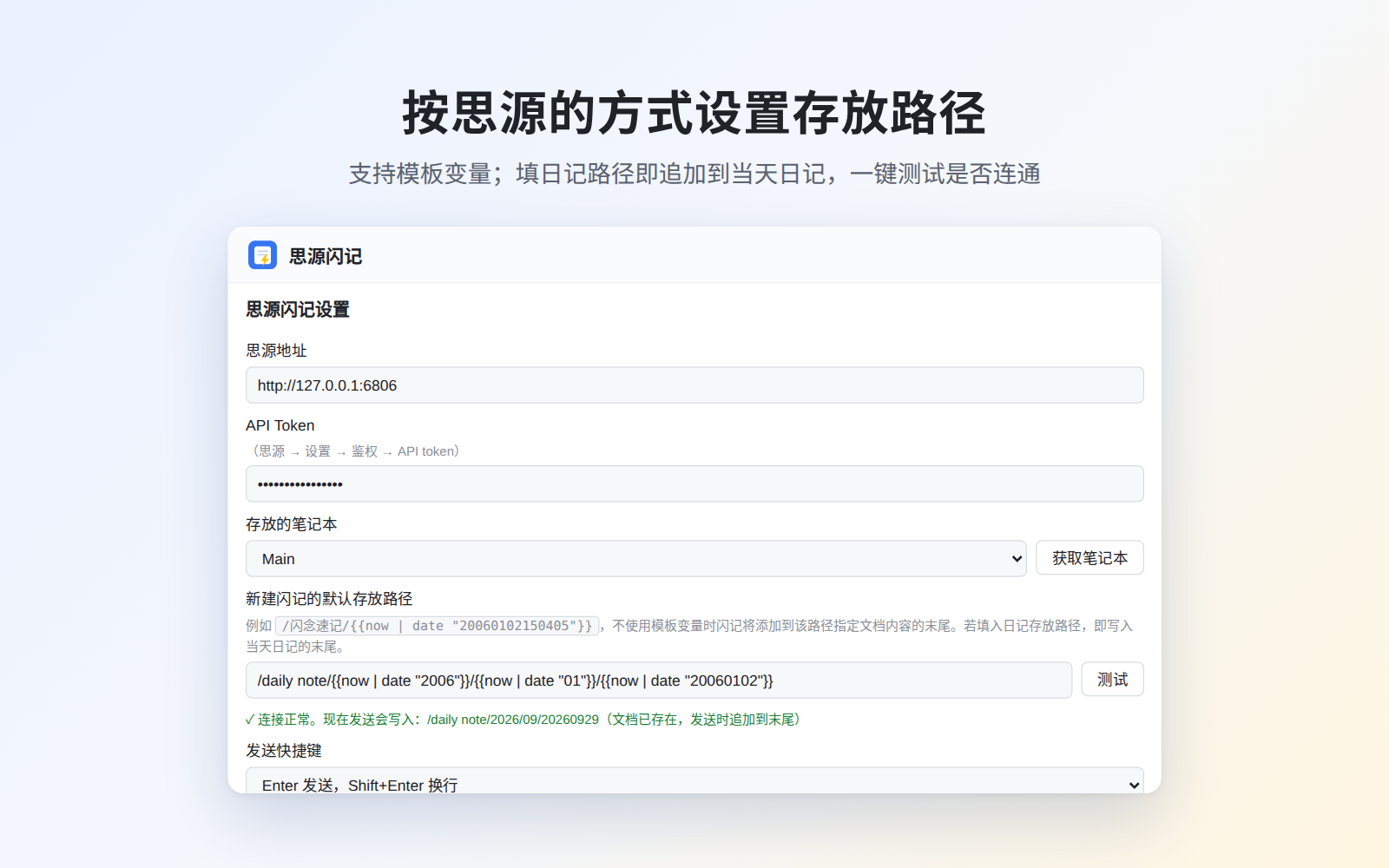Click the 发送快捷键 label
This screenshot has height=868, width=1389.
(x=284, y=751)
